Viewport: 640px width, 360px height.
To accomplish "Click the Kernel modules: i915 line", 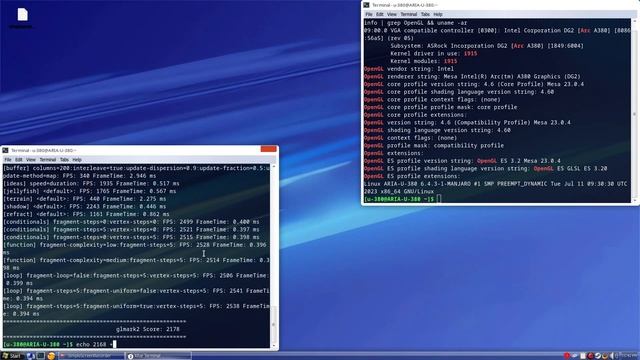I will (424, 61).
